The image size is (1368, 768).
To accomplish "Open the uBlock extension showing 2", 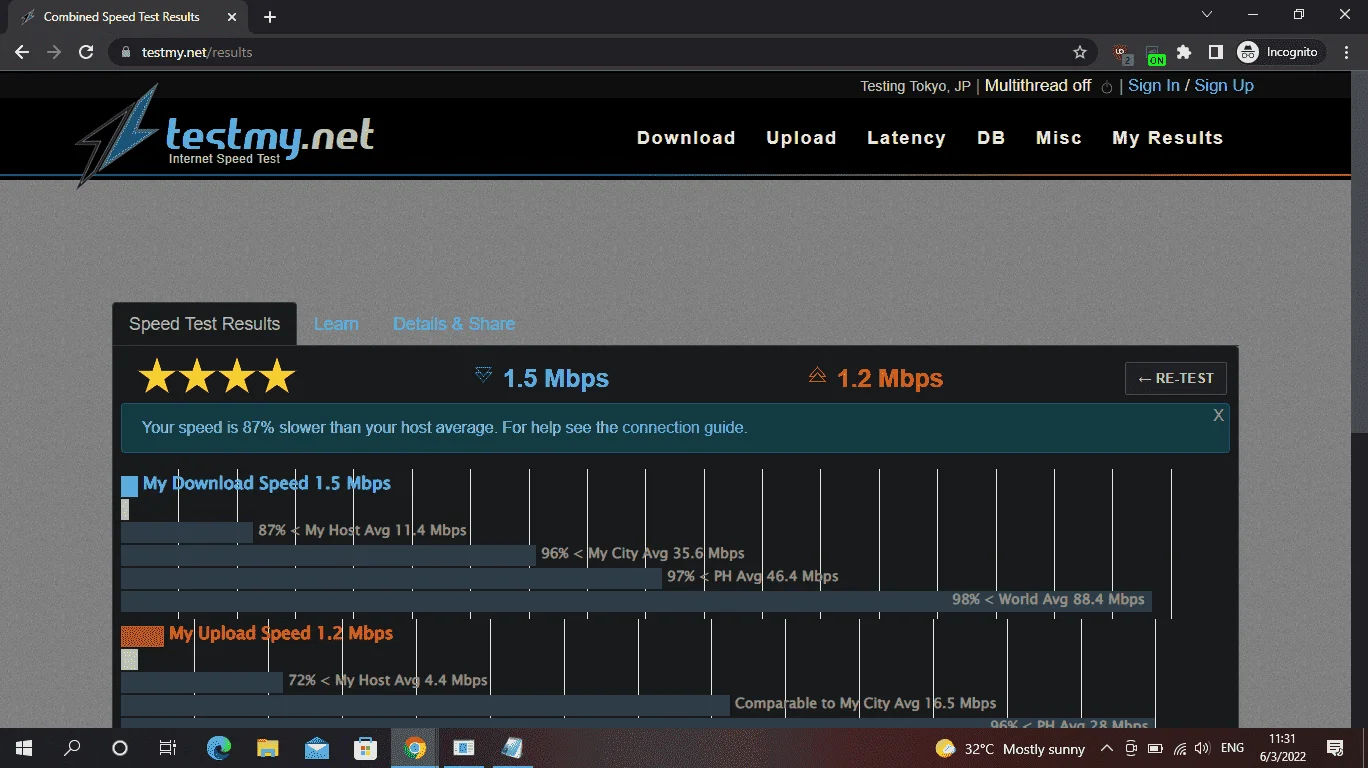I will [1122, 52].
